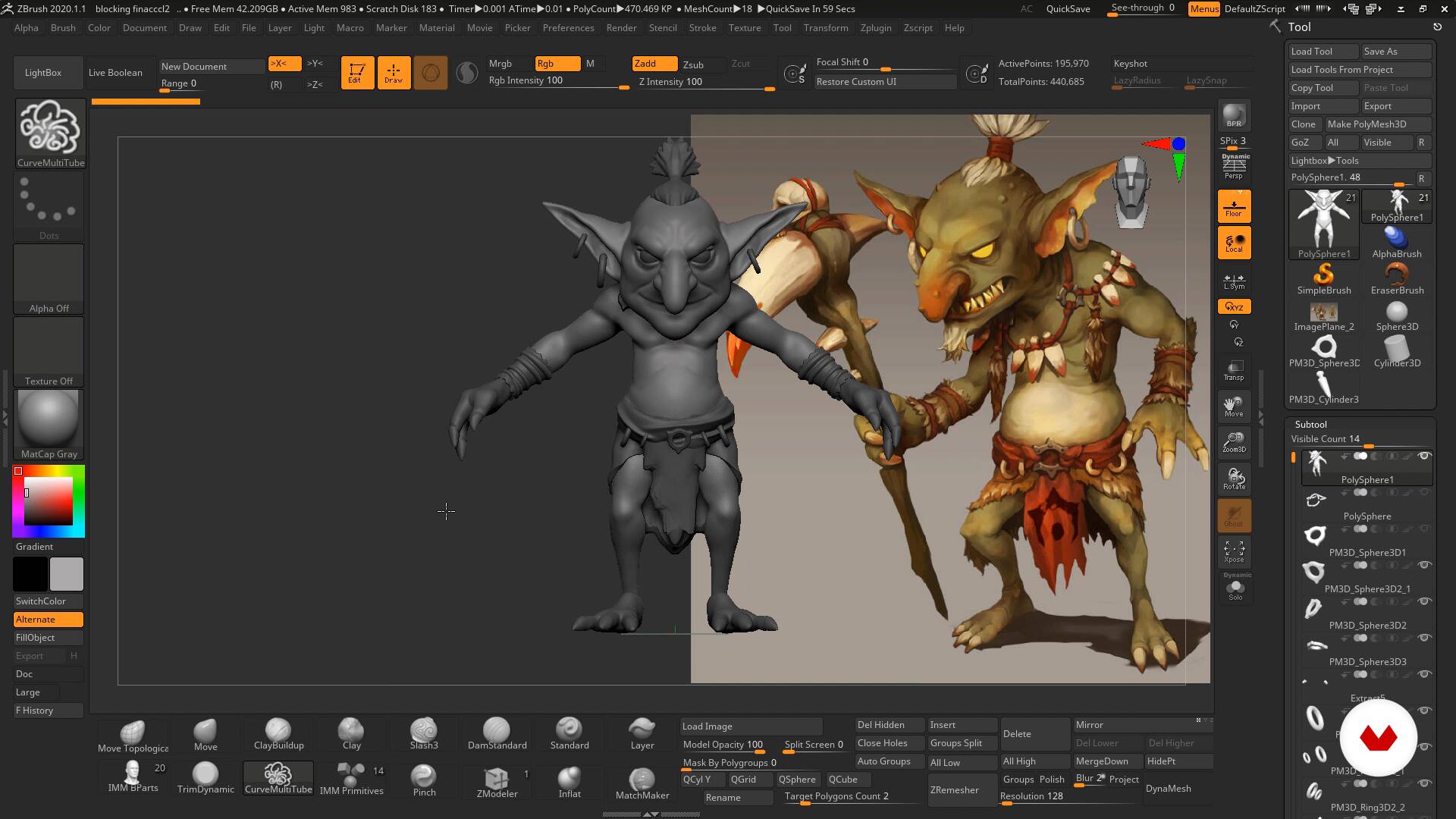1456x819 pixels.
Task: Collapse the Tool palette title
Action: pyautogui.click(x=1299, y=27)
